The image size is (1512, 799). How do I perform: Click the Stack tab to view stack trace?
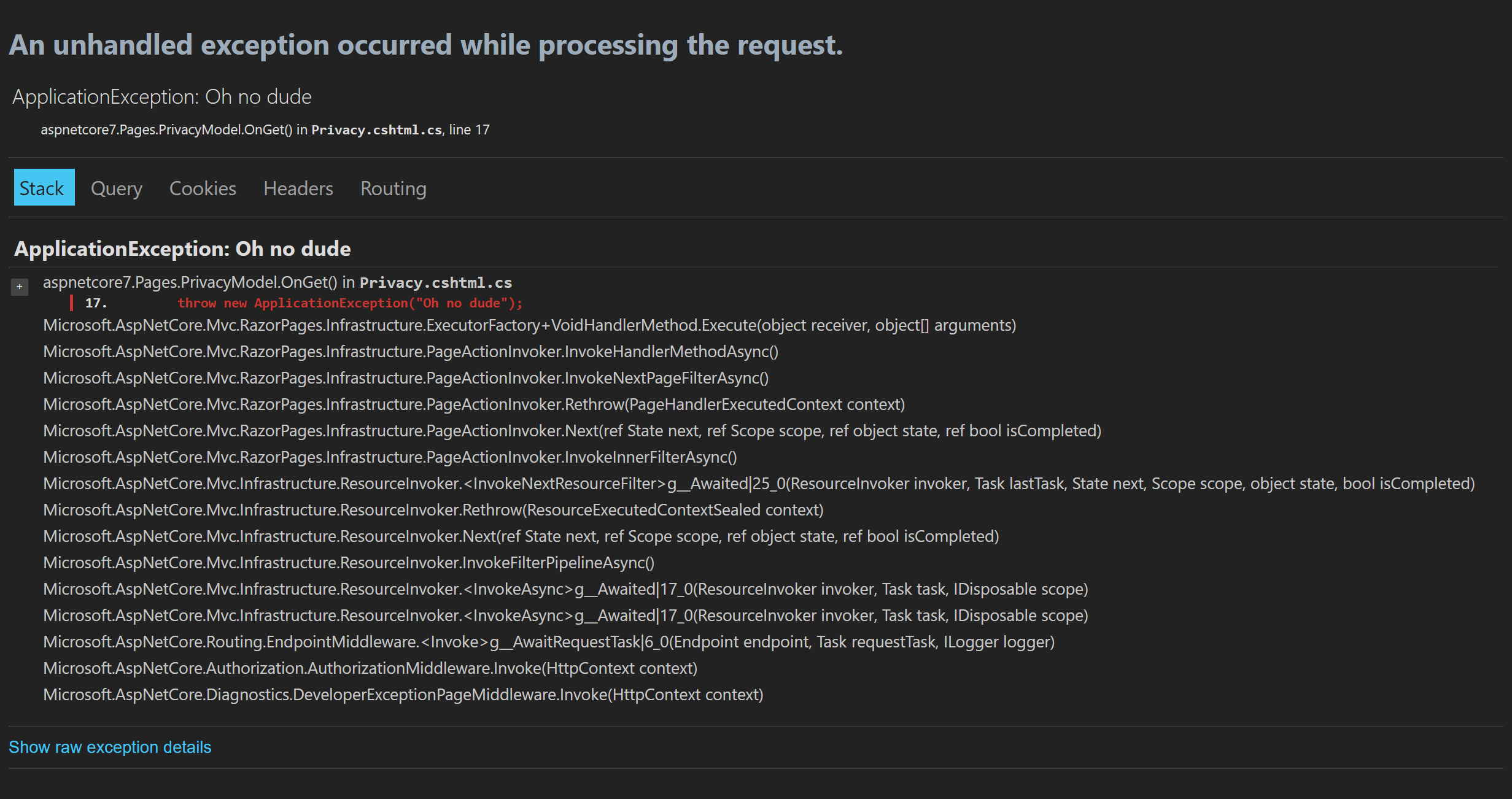pyautogui.click(x=41, y=188)
